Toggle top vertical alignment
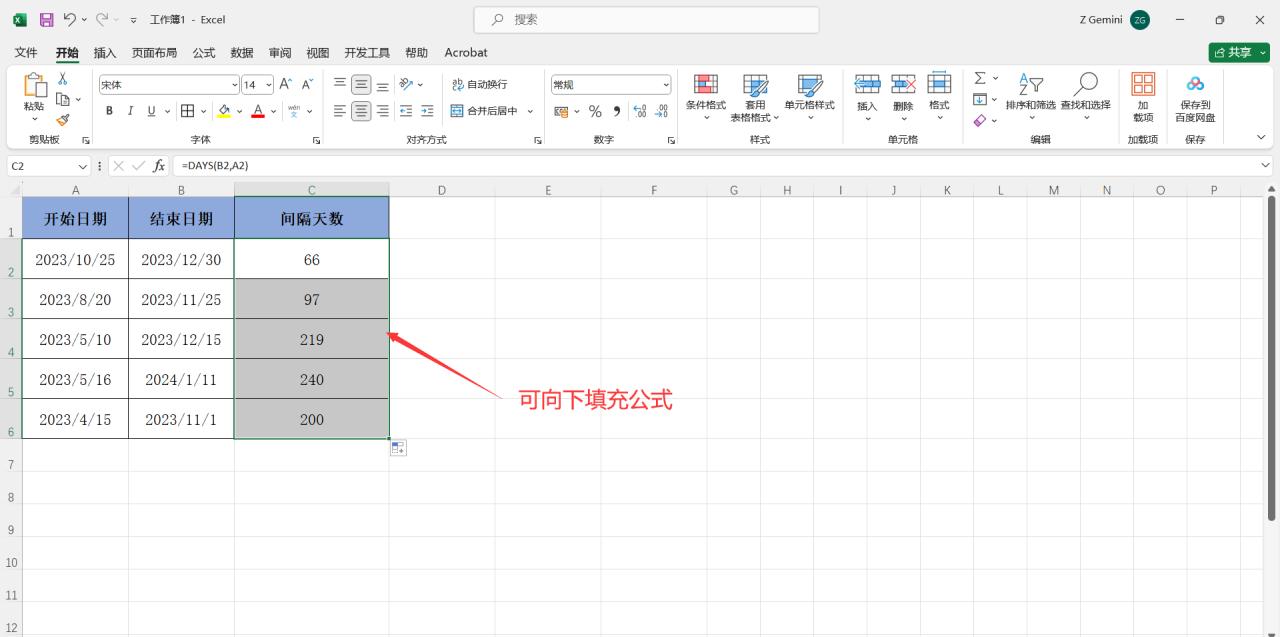The image size is (1280, 637). pos(340,84)
